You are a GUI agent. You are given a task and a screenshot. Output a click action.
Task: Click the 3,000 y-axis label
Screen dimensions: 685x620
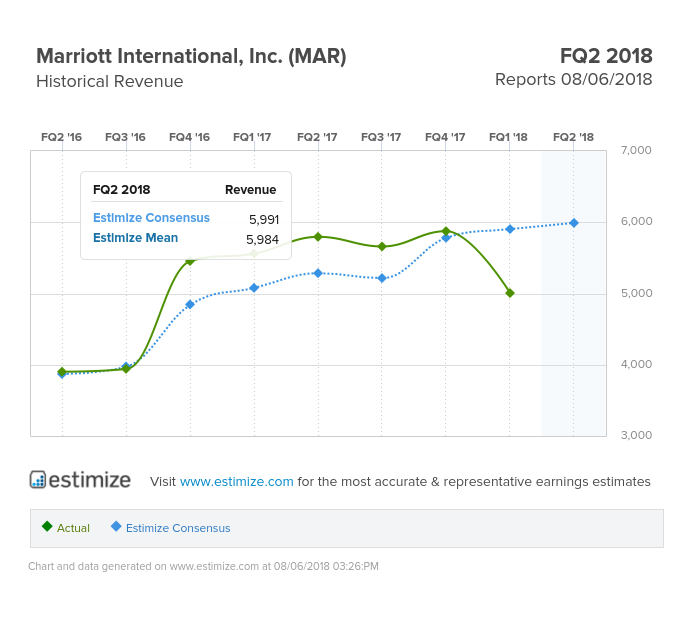pyautogui.click(x=637, y=435)
